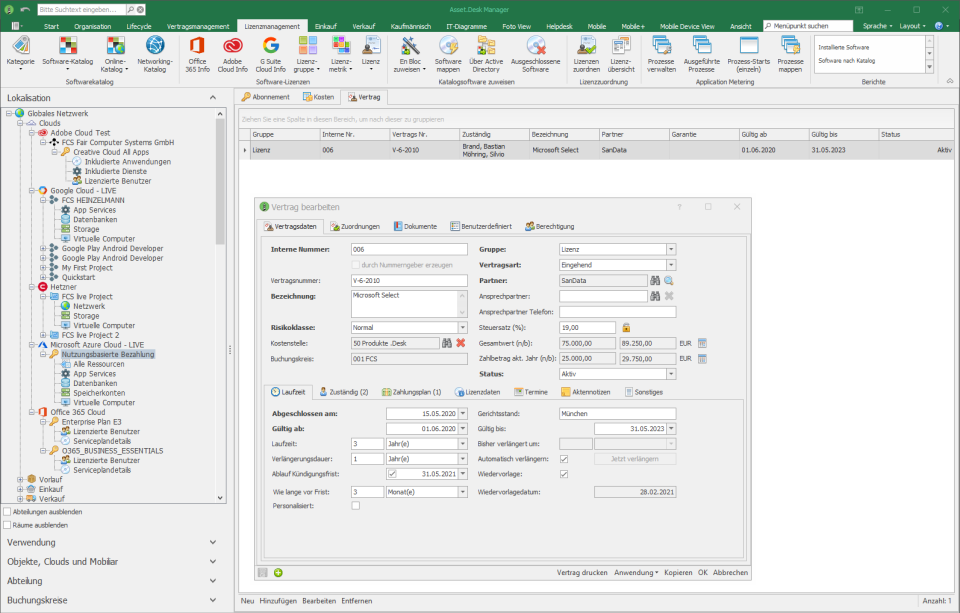Uncheck the Wiedervorlage checkbox
The width and height of the screenshot is (960, 613).
(563, 474)
